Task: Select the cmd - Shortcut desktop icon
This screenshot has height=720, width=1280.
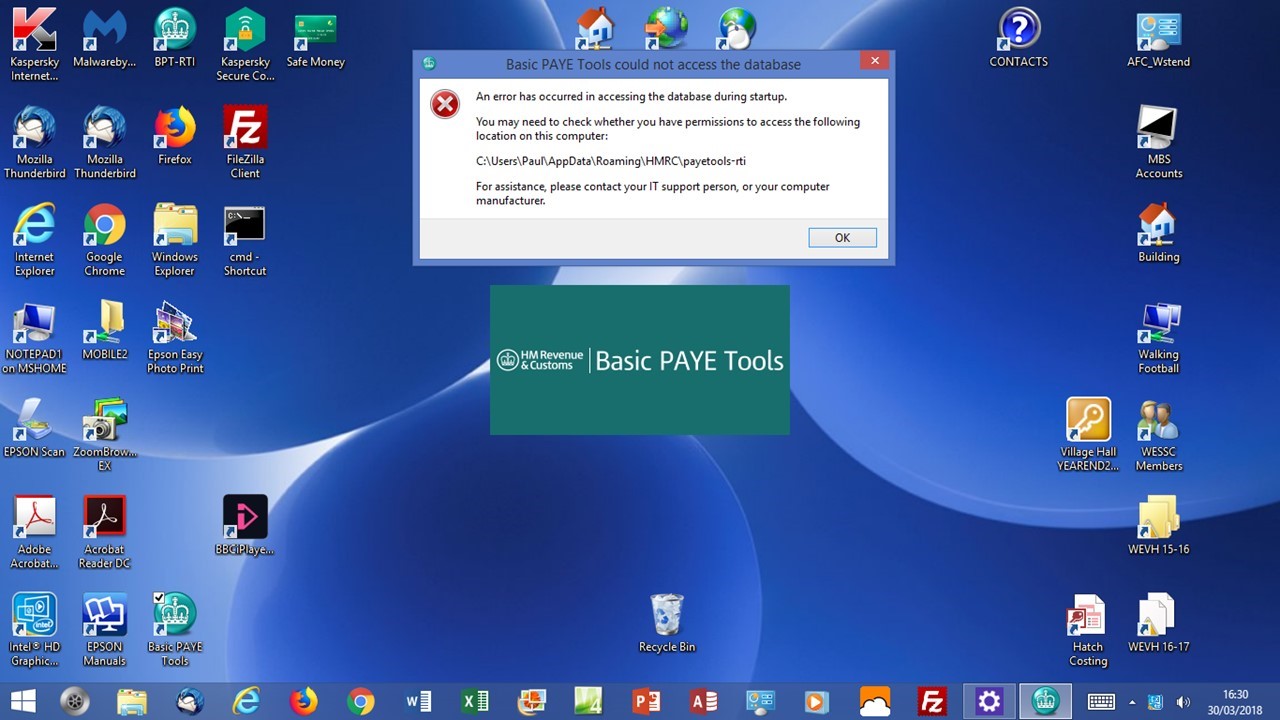Action: coord(245,241)
